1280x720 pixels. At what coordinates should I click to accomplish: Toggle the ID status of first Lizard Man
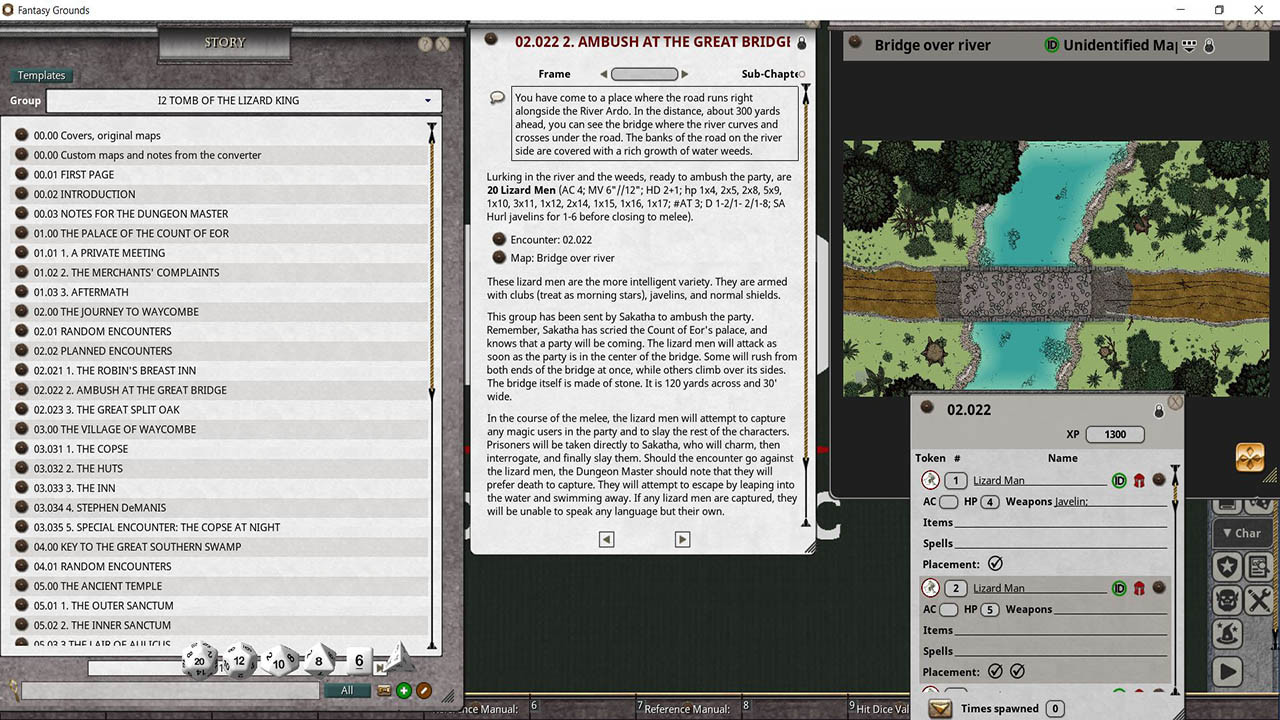1119,480
